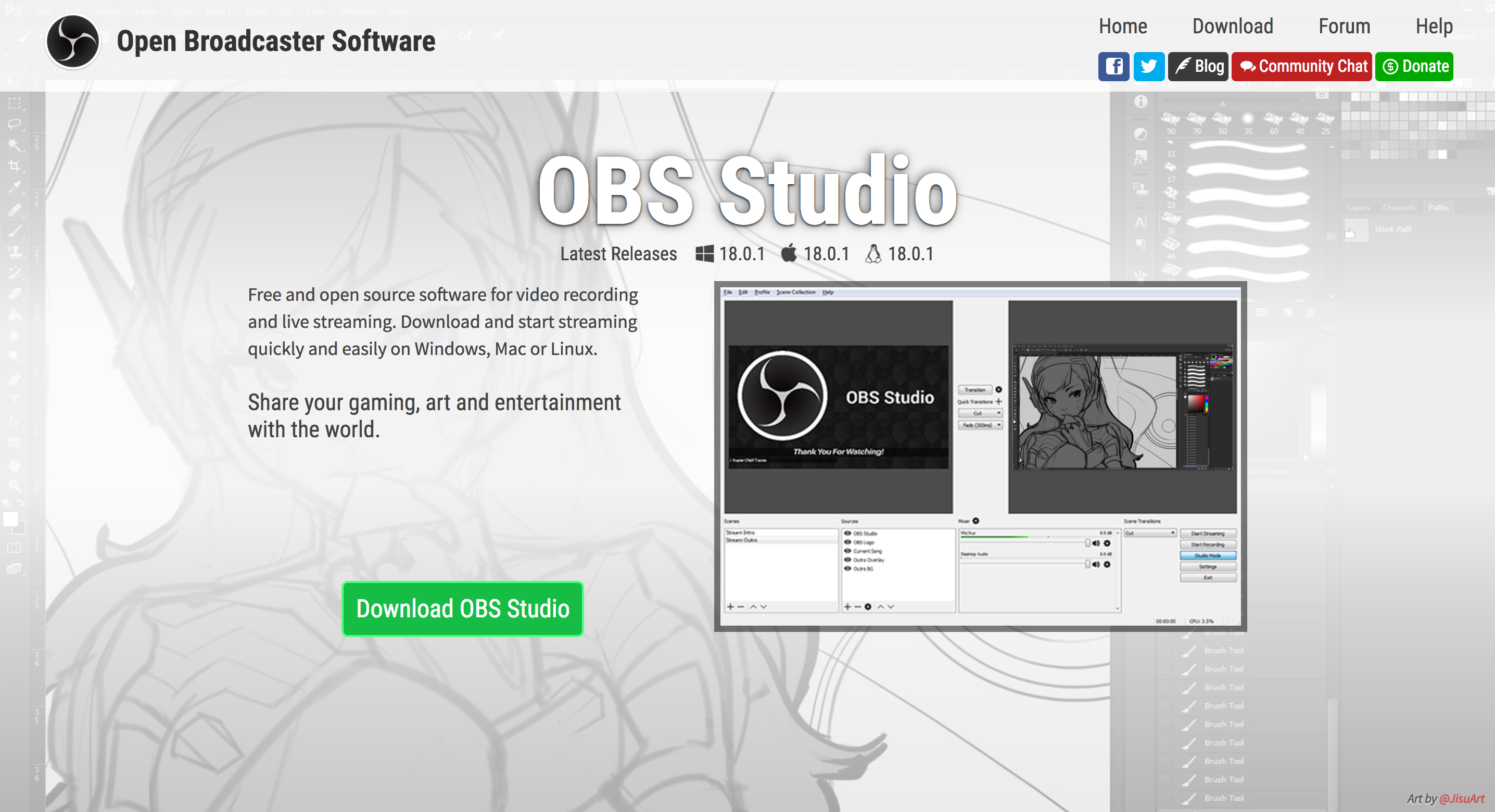The height and width of the screenshot is (812, 1495).
Task: Click the large OBS Studio heading
Action: (x=747, y=191)
